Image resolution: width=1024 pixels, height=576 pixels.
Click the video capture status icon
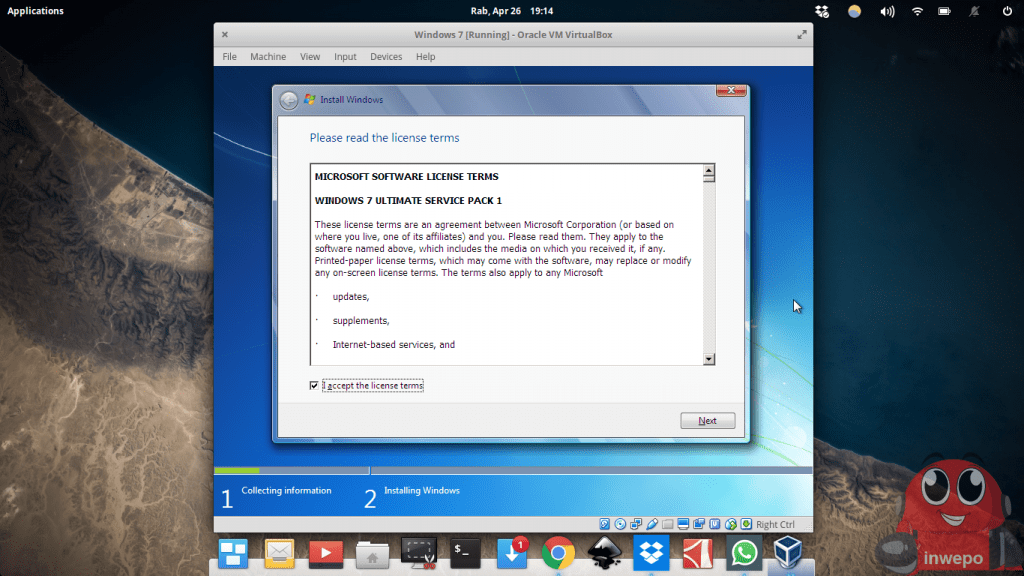(x=699, y=524)
